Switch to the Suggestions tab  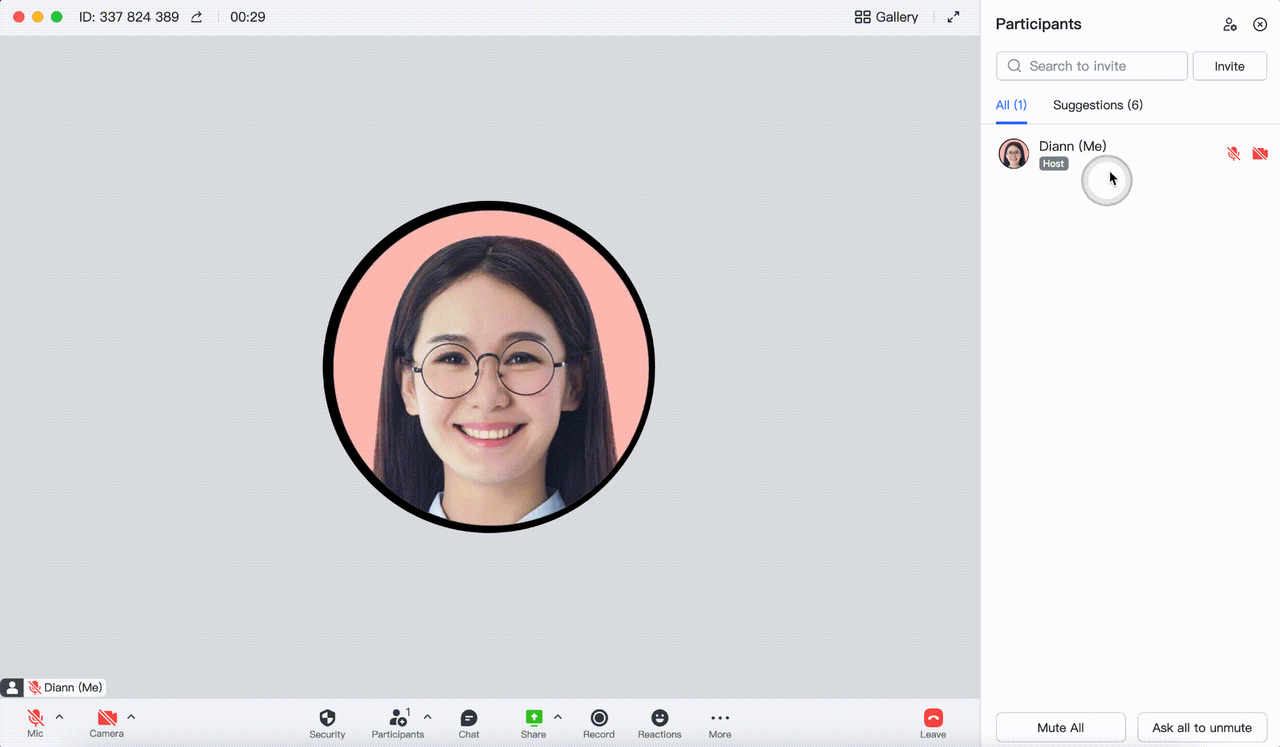click(x=1097, y=105)
